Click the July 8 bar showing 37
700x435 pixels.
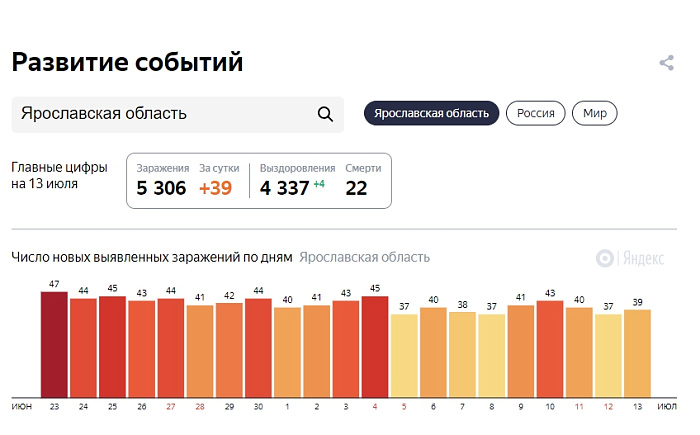(492, 356)
